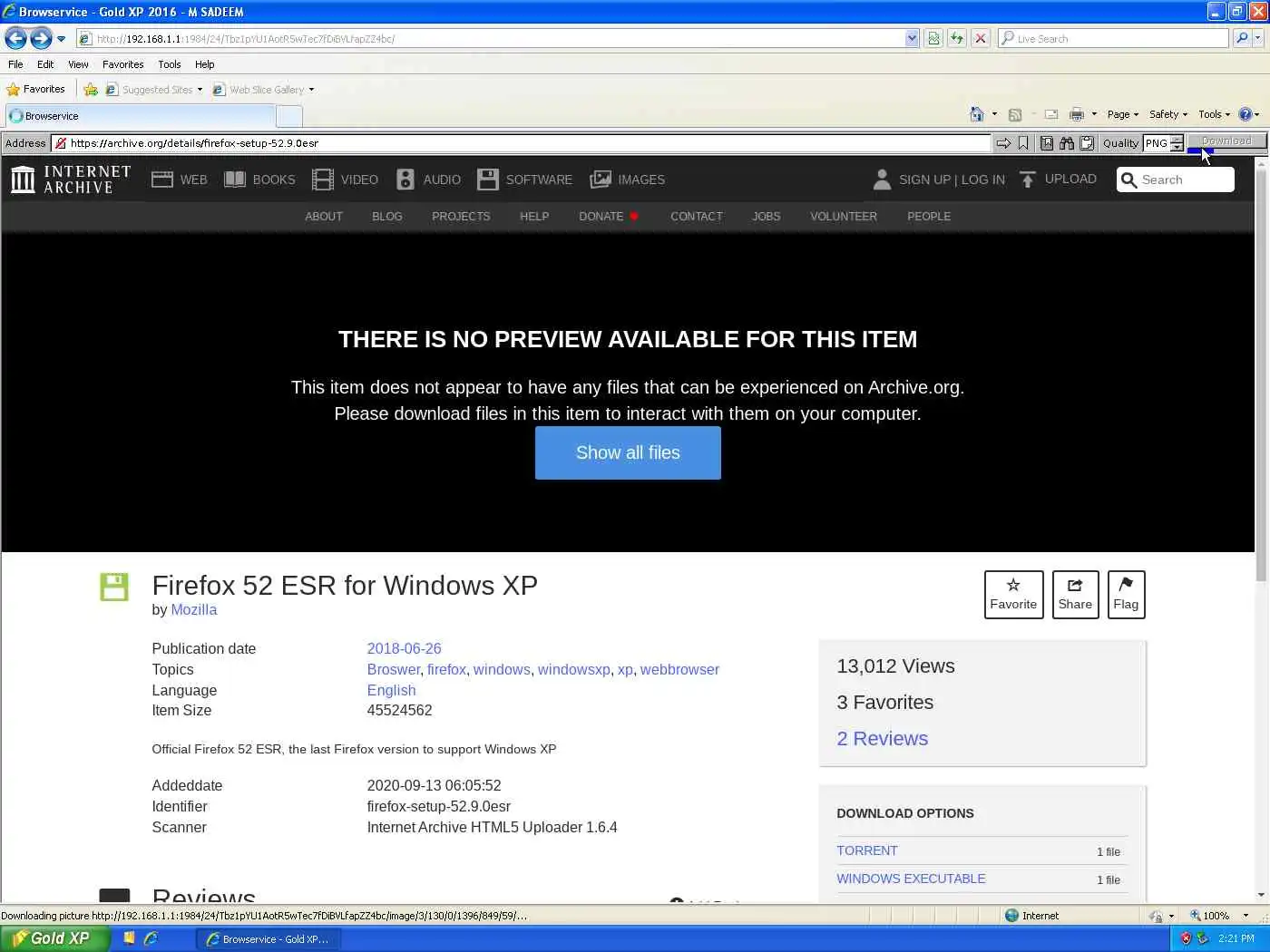Viewport: 1270px width, 952px height.
Task: Open the Edit menu
Action: click(45, 64)
